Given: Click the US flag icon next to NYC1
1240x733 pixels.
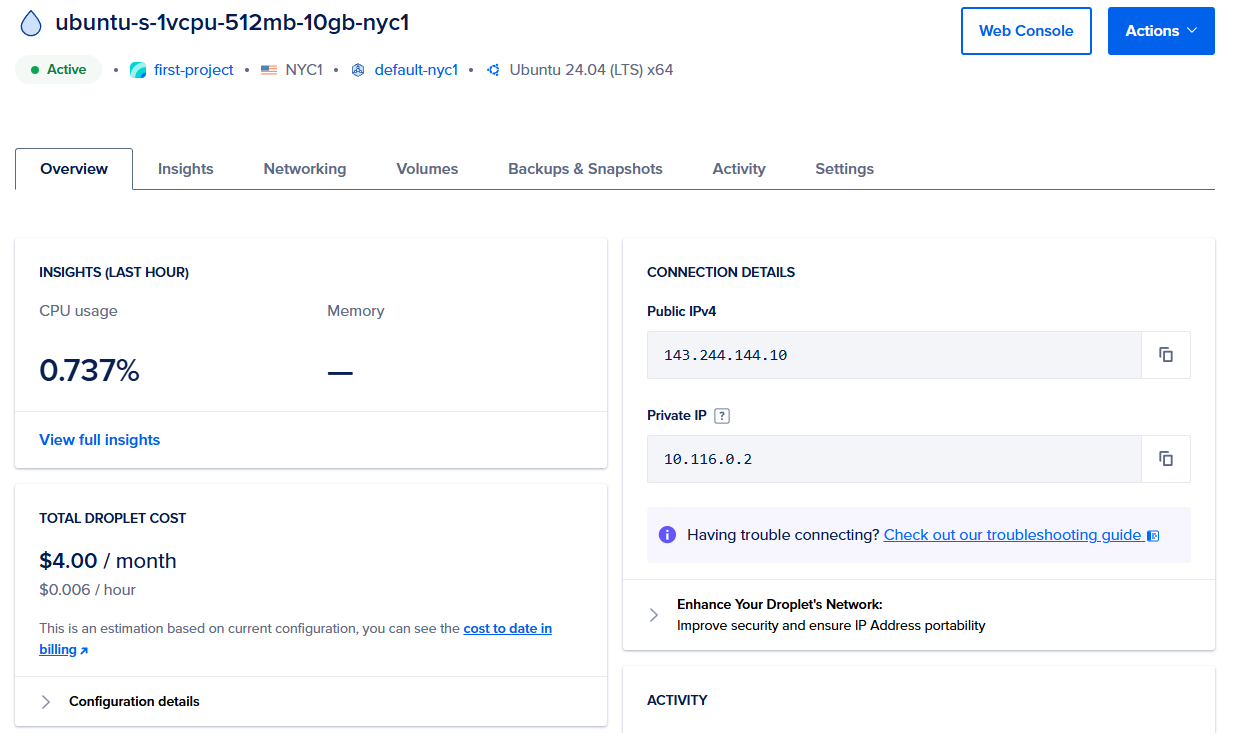Looking at the screenshot, I should (268, 70).
